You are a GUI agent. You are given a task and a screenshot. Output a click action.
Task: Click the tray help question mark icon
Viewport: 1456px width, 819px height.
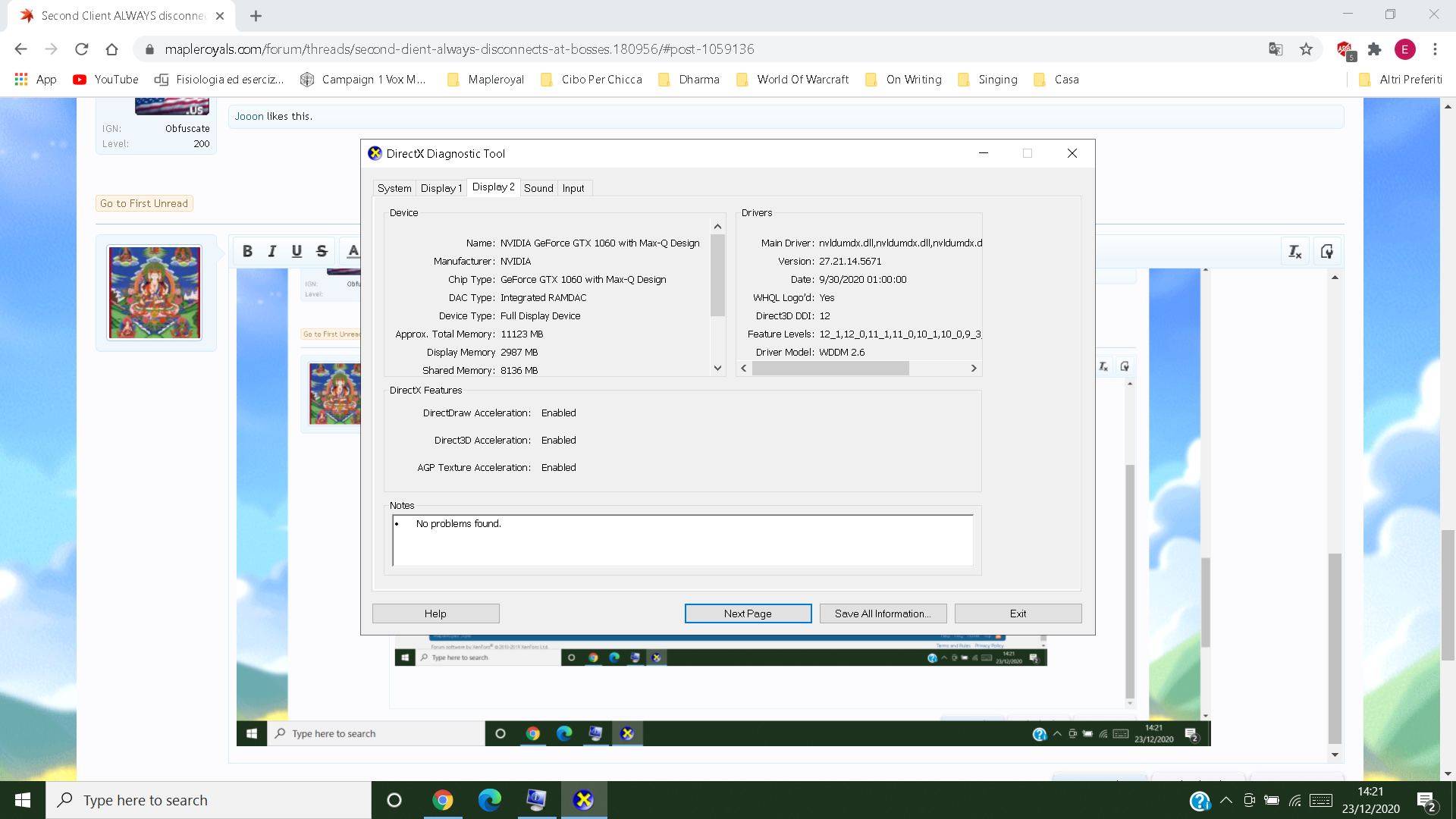pos(1200,801)
